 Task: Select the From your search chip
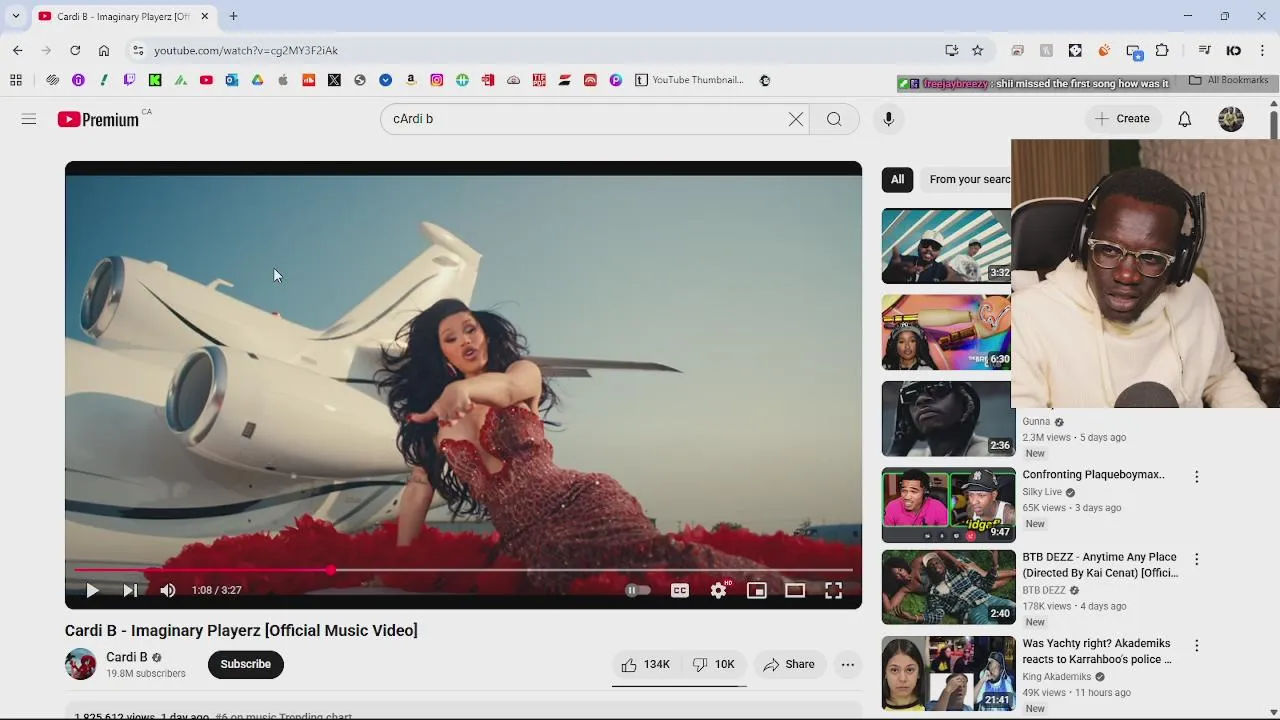point(966,179)
